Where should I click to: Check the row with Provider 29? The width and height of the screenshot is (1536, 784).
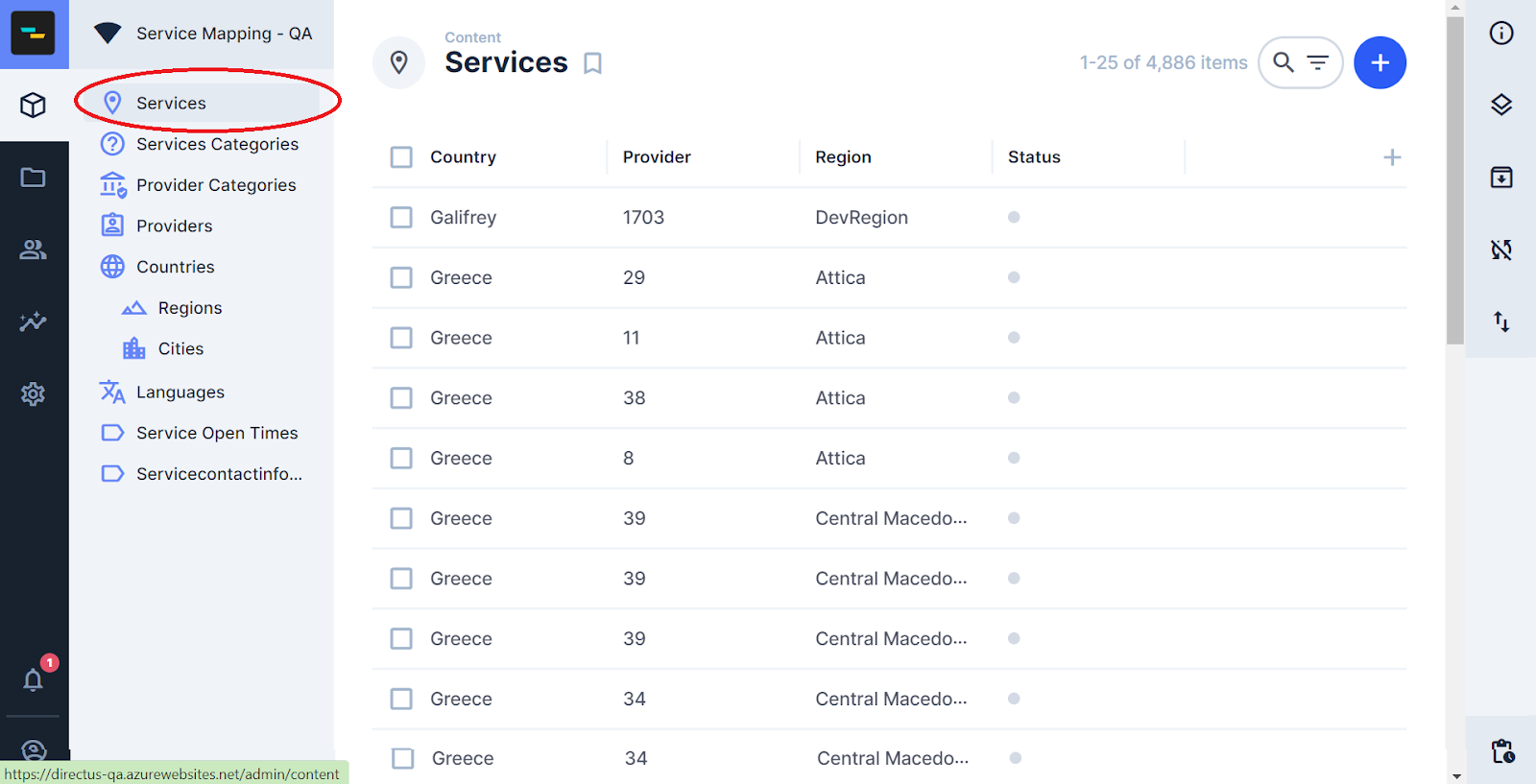coord(401,278)
